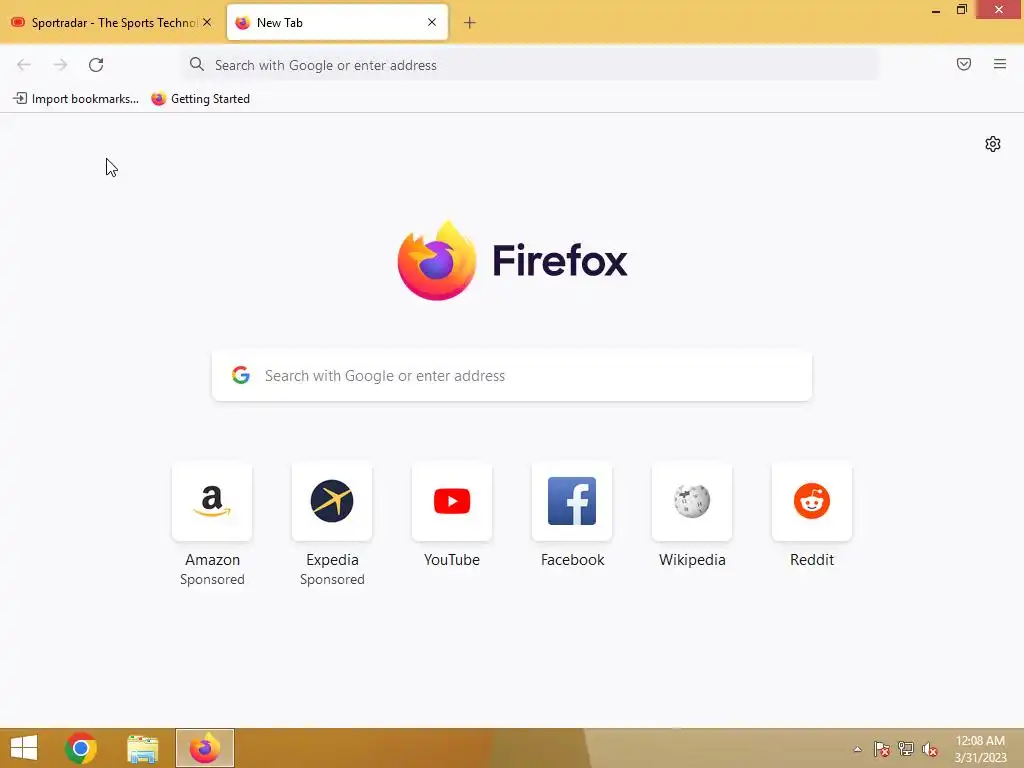
Task: Open the network tray icon
Action: click(906, 749)
